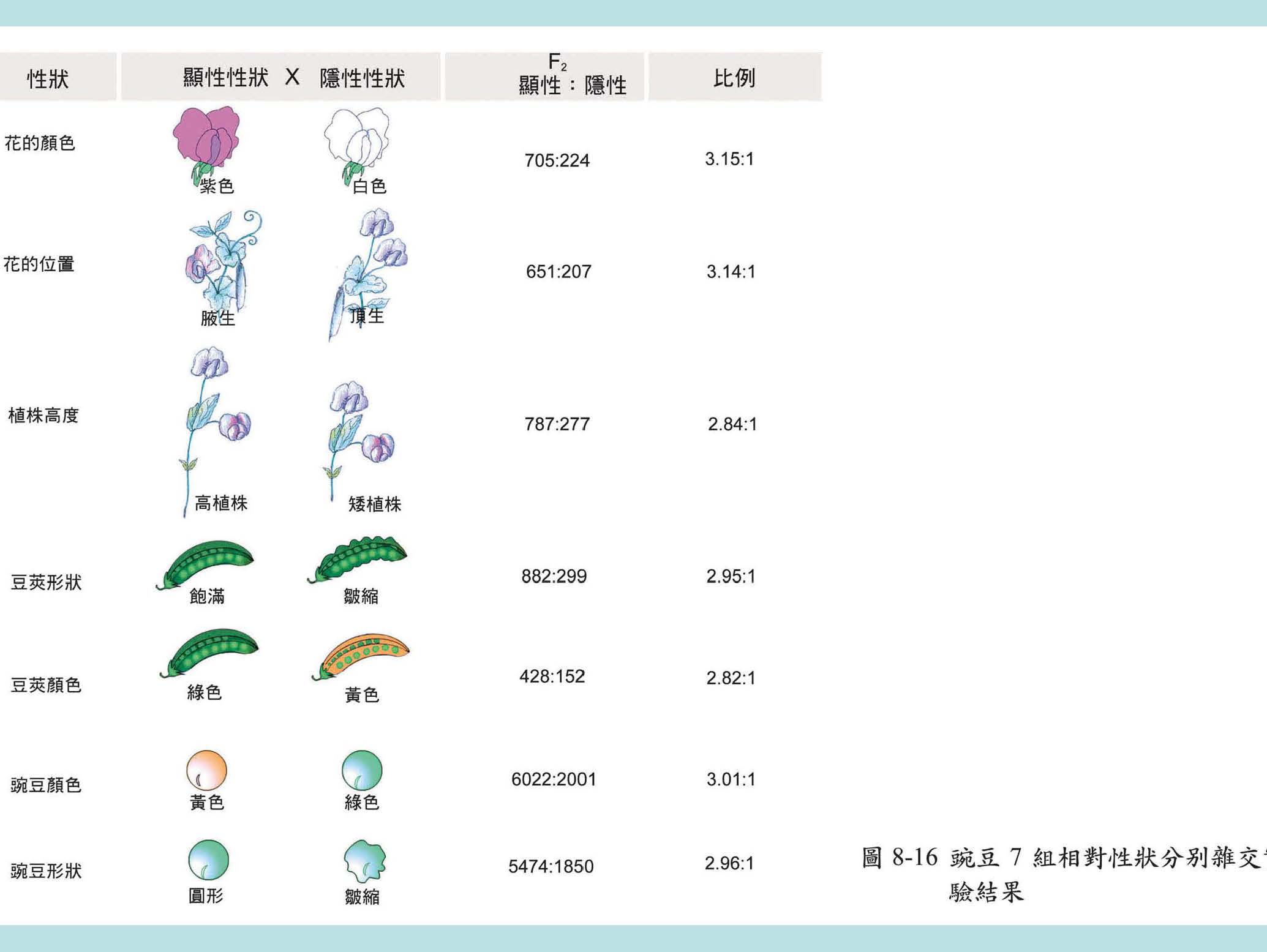Click the yellow pod illustration (黃色)
The image size is (1267, 952).
(363, 655)
